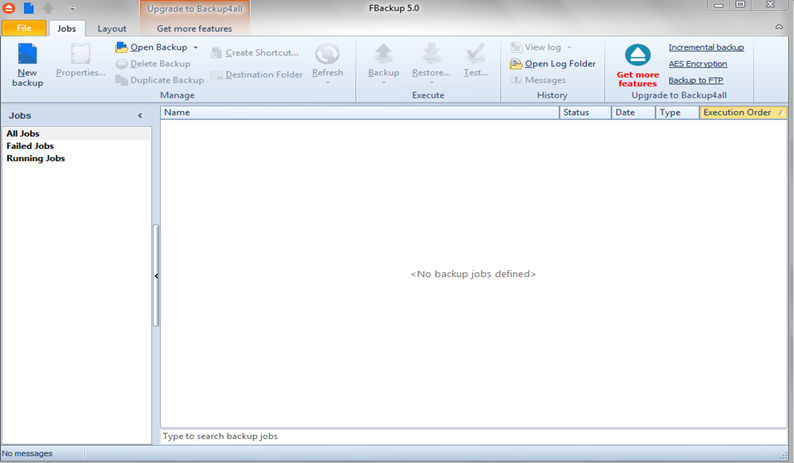Expand Refresh dropdown arrow
The height and width of the screenshot is (463, 794).
point(327,83)
